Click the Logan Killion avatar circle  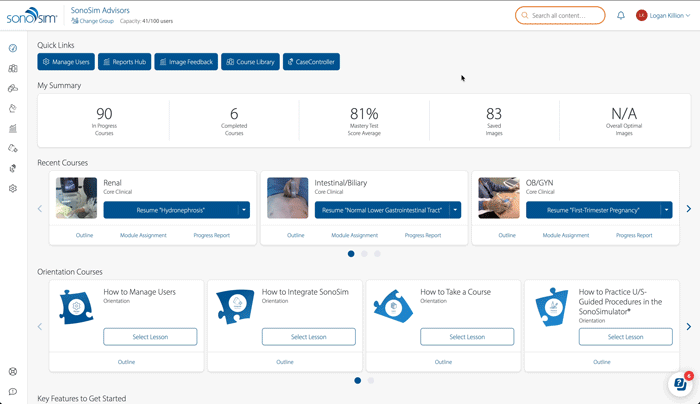click(x=642, y=15)
